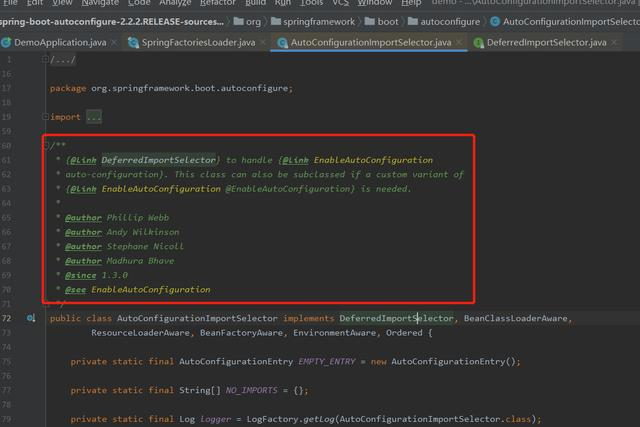The height and width of the screenshot is (427, 640).
Task: Collapse the Javadoc comment at line 60
Action: tap(46, 145)
